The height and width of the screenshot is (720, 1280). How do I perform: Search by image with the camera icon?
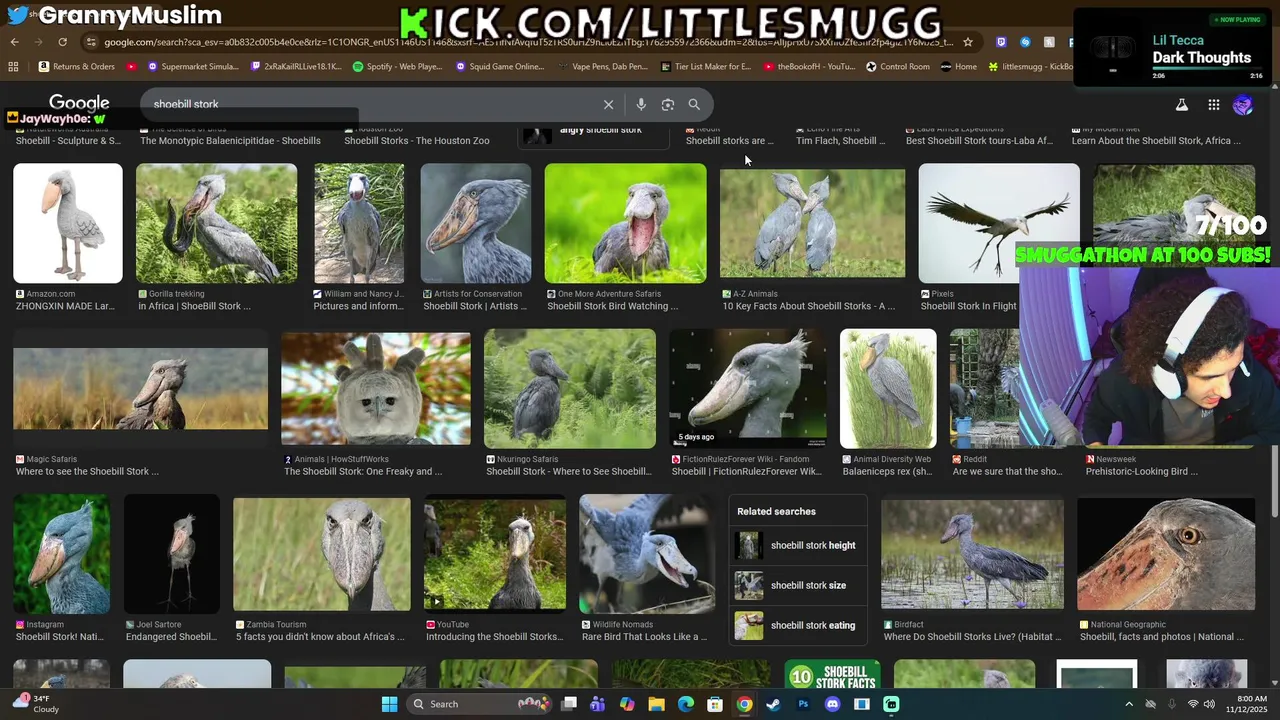[667, 104]
